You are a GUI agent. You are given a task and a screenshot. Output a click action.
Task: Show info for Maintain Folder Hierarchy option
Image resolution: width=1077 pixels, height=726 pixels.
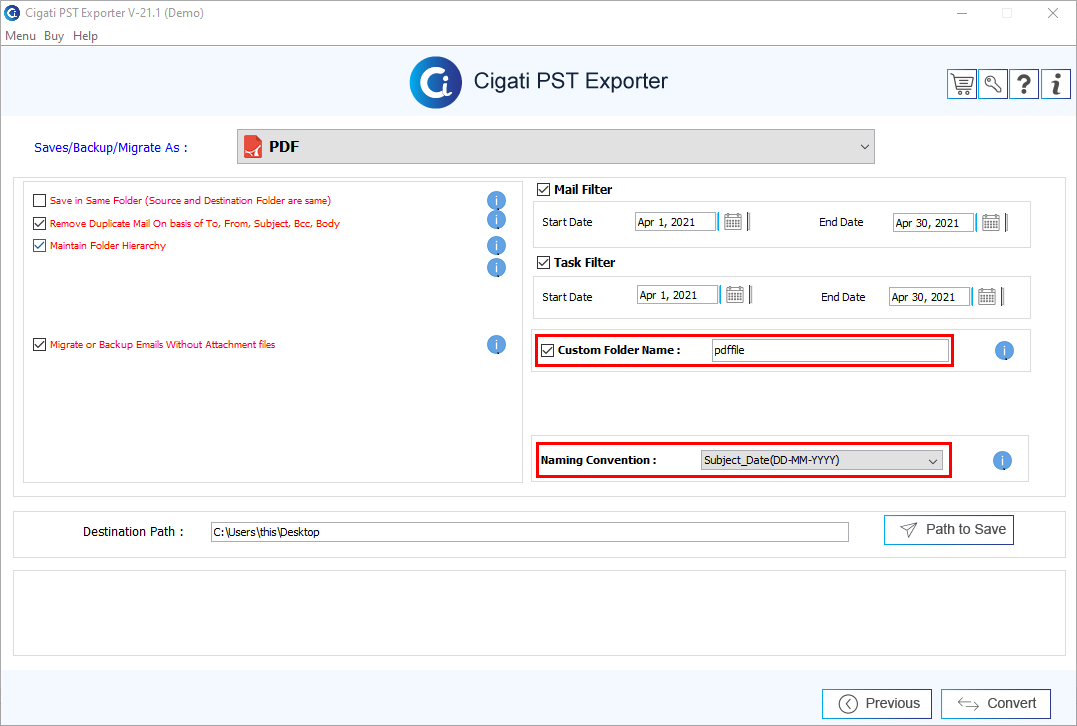click(497, 245)
